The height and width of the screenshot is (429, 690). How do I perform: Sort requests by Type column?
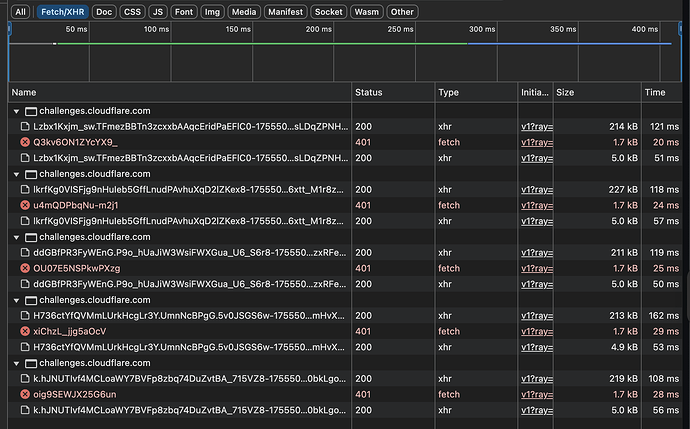[476, 92]
